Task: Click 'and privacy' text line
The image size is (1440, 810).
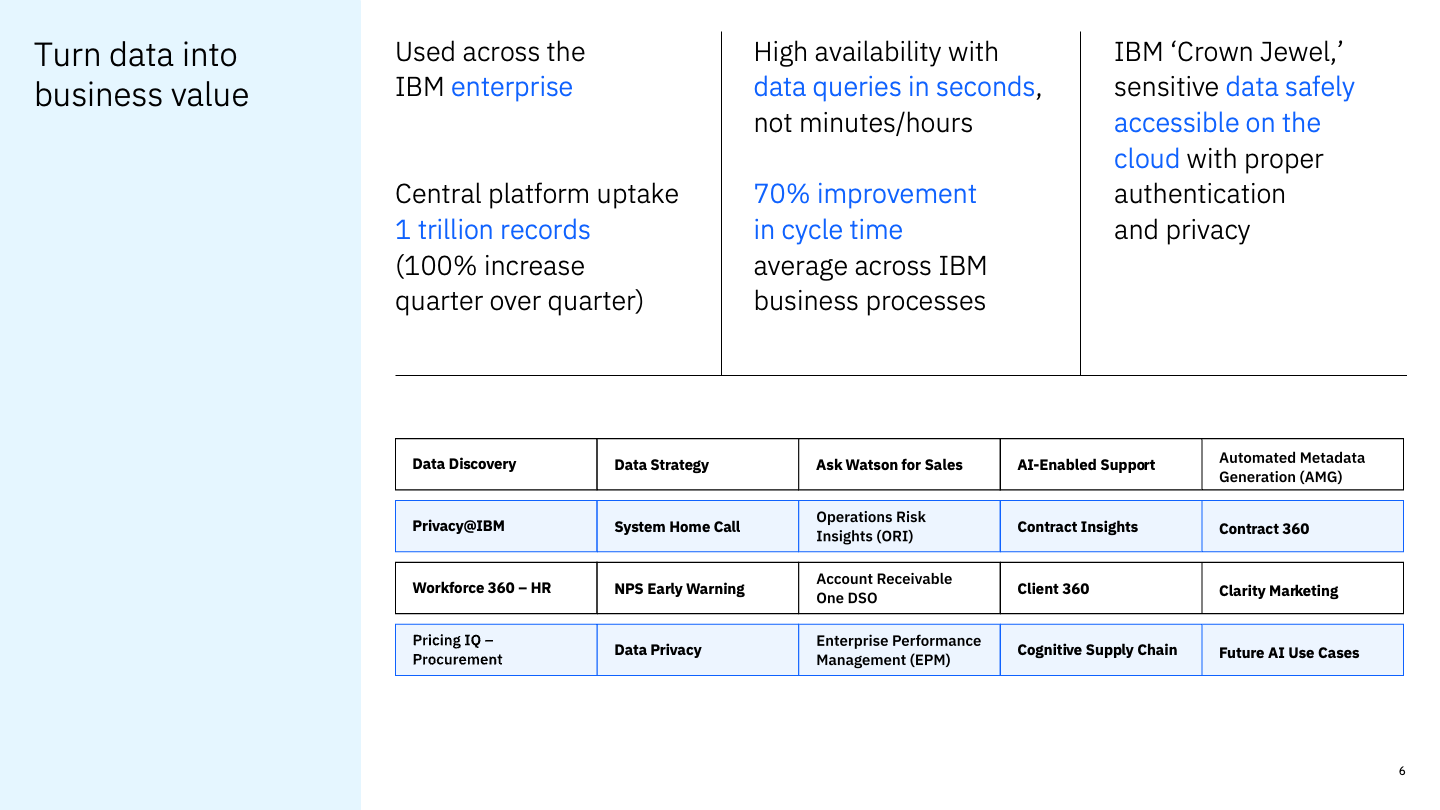Action: 1182,230
